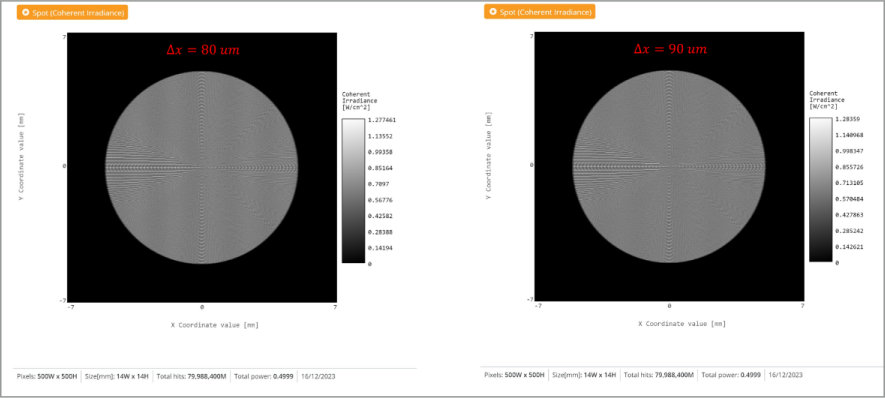Click the circle icon on right Spot button

493,11
